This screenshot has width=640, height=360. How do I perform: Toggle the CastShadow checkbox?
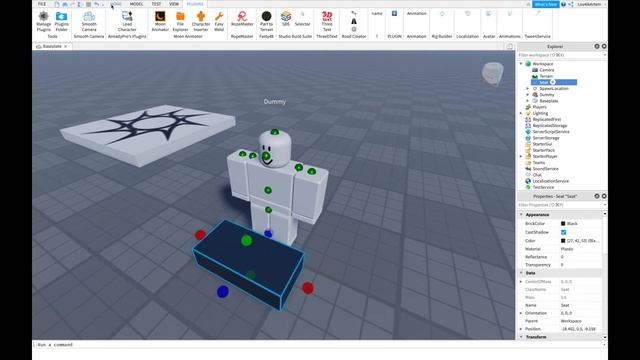(x=563, y=232)
